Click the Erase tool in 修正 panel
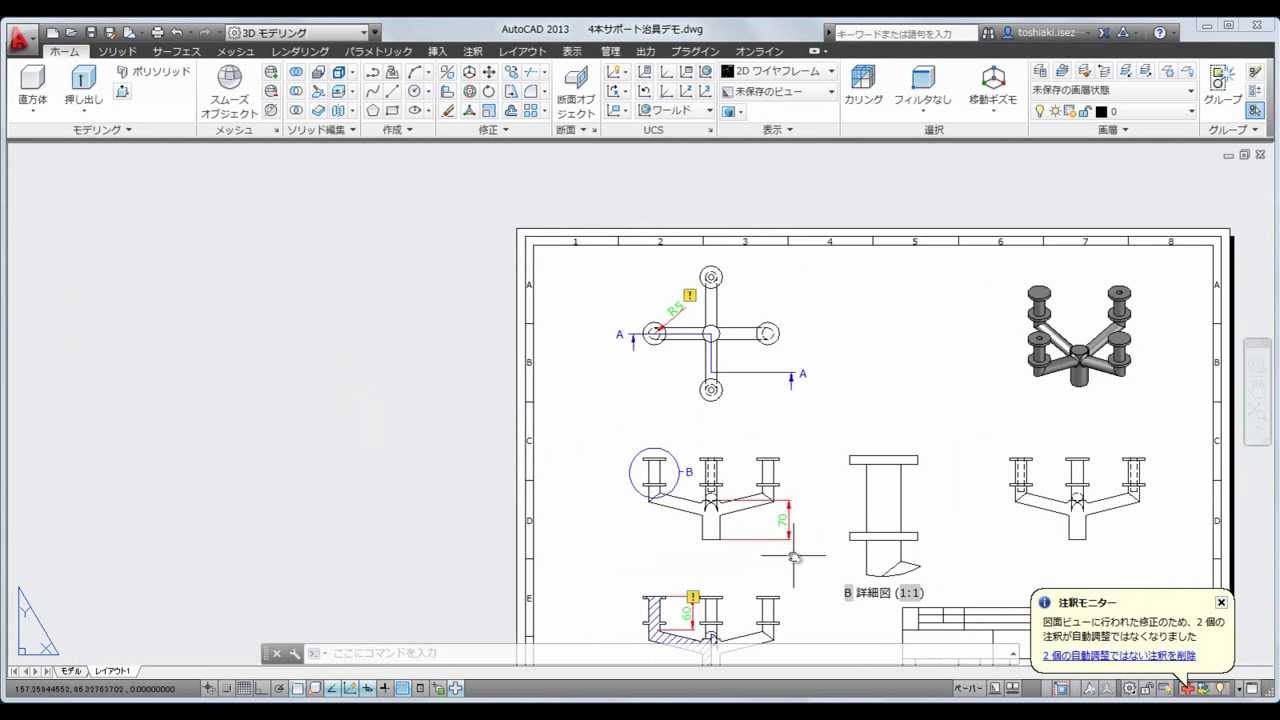This screenshot has height=720, width=1280. pyautogui.click(x=448, y=111)
